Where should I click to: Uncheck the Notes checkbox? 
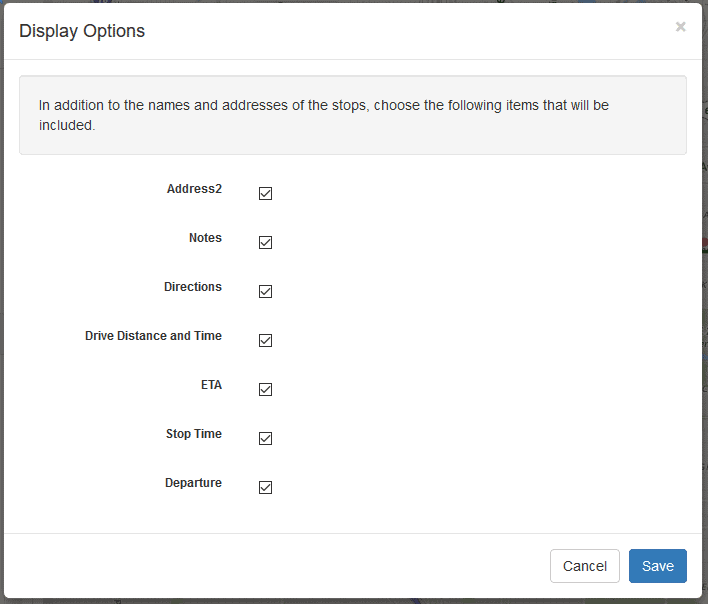click(x=265, y=242)
